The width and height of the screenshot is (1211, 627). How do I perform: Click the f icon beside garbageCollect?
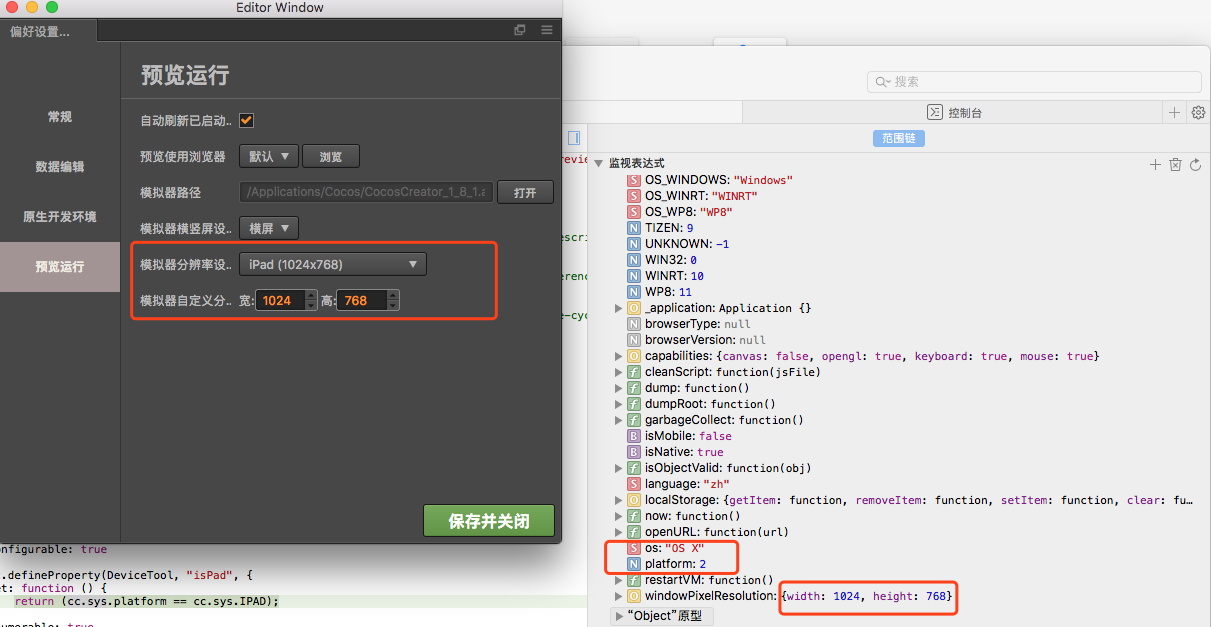[x=634, y=420]
